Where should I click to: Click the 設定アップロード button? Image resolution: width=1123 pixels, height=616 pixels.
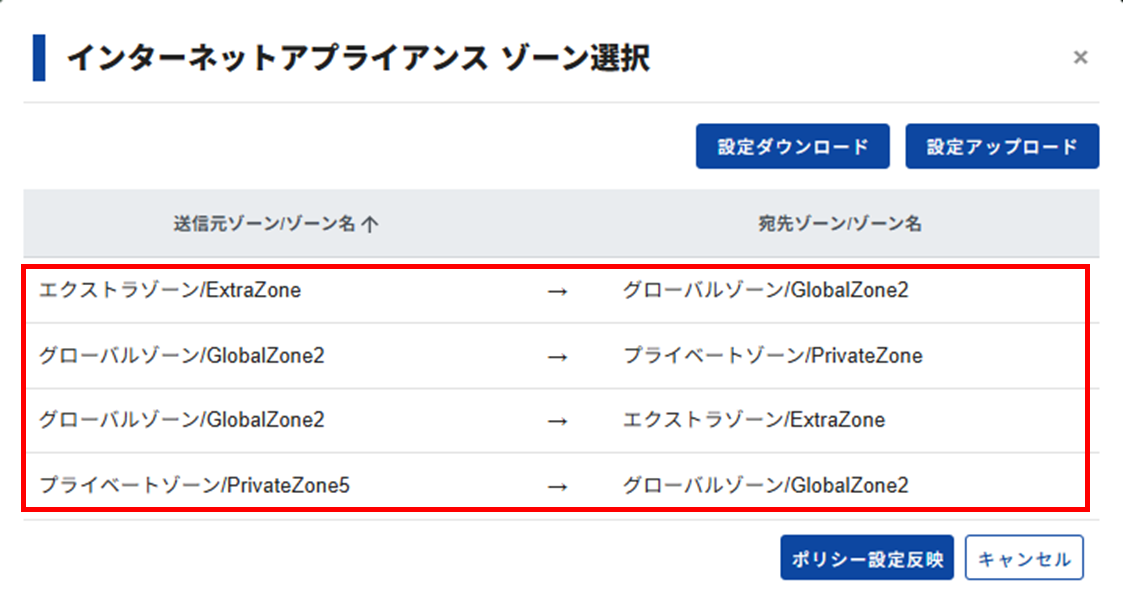click(1002, 147)
